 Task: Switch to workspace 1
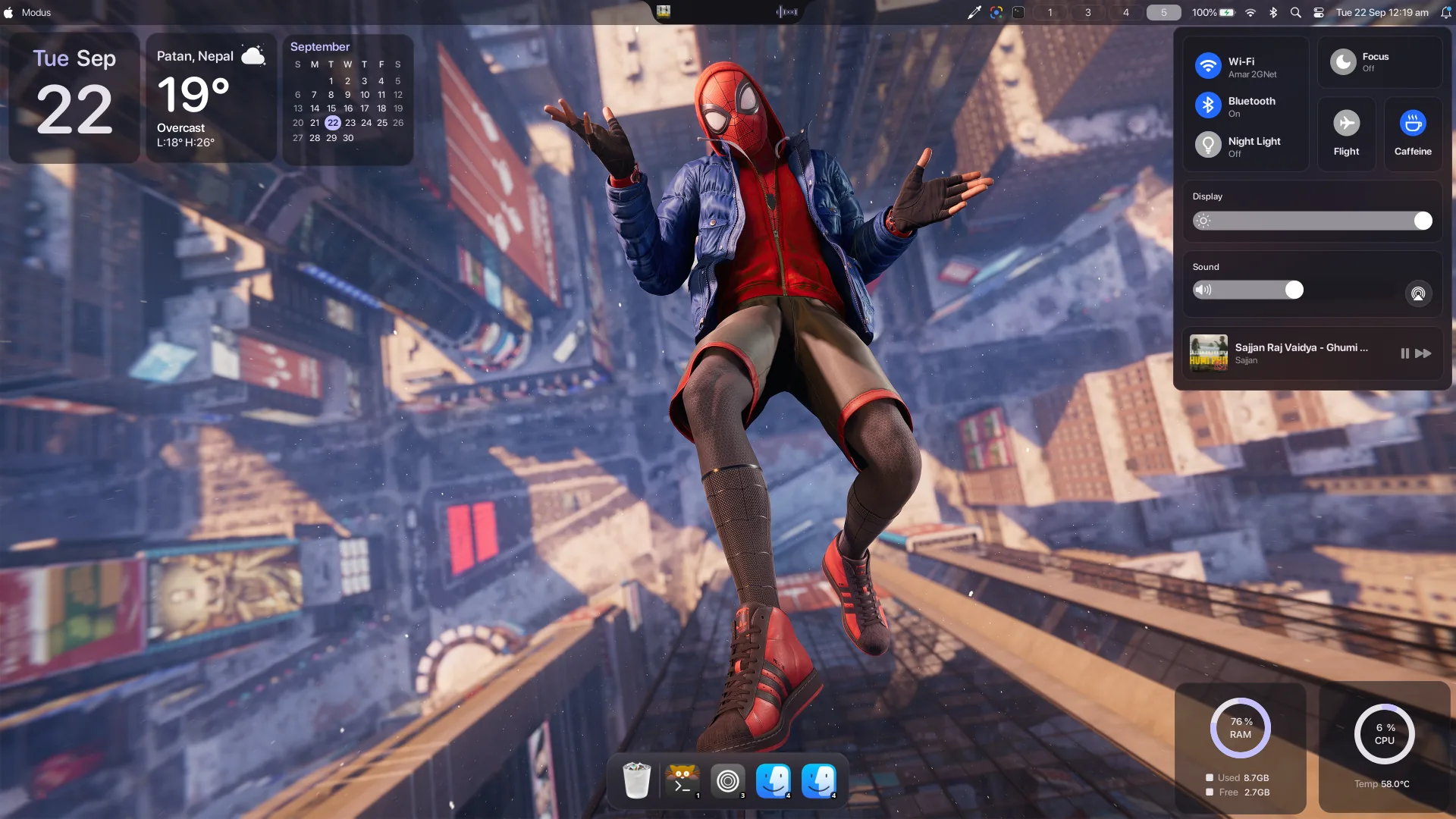tap(1050, 12)
